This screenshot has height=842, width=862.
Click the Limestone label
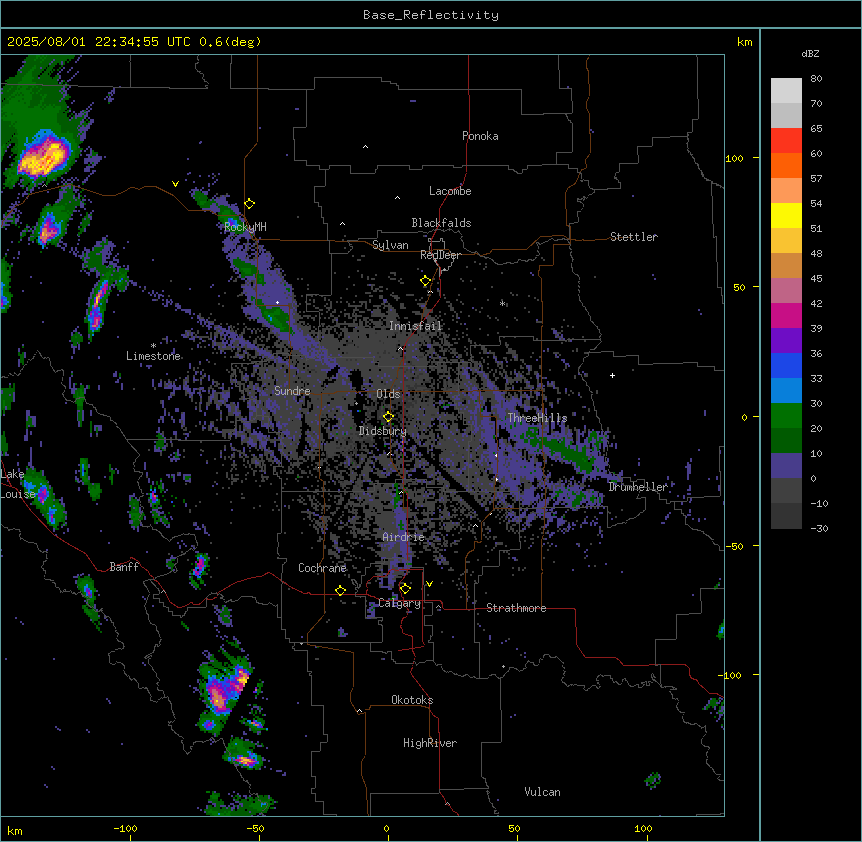click(153, 356)
